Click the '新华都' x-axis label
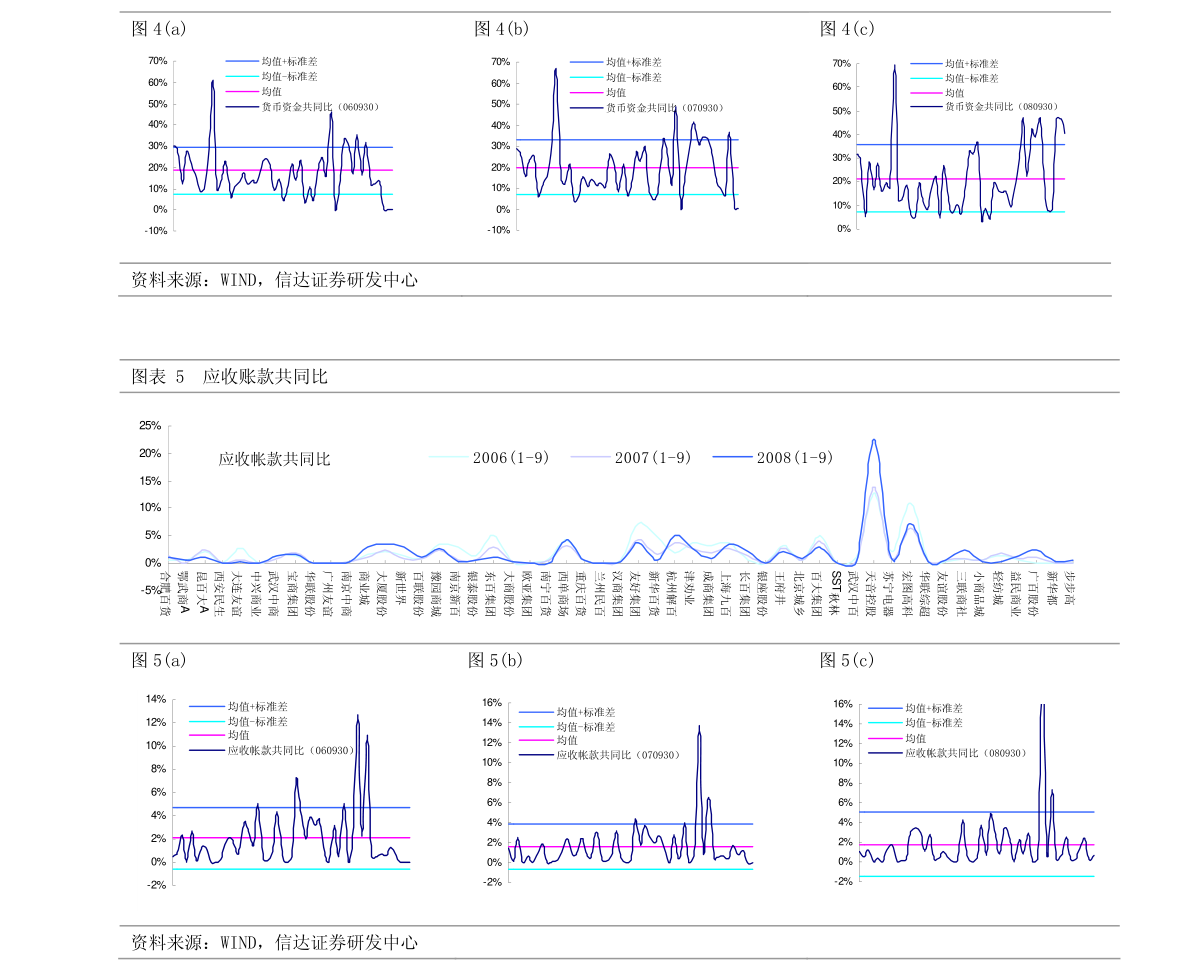1191x971 pixels. point(1052,589)
